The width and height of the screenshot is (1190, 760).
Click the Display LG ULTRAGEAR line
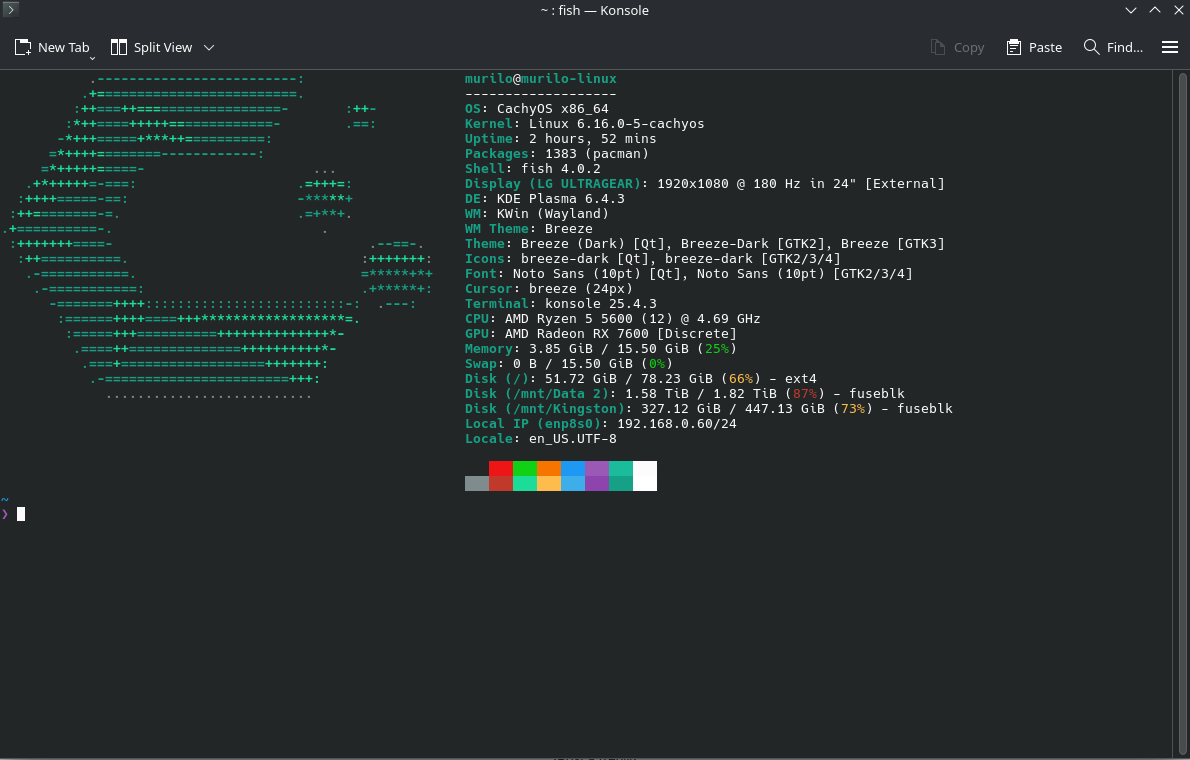click(705, 184)
